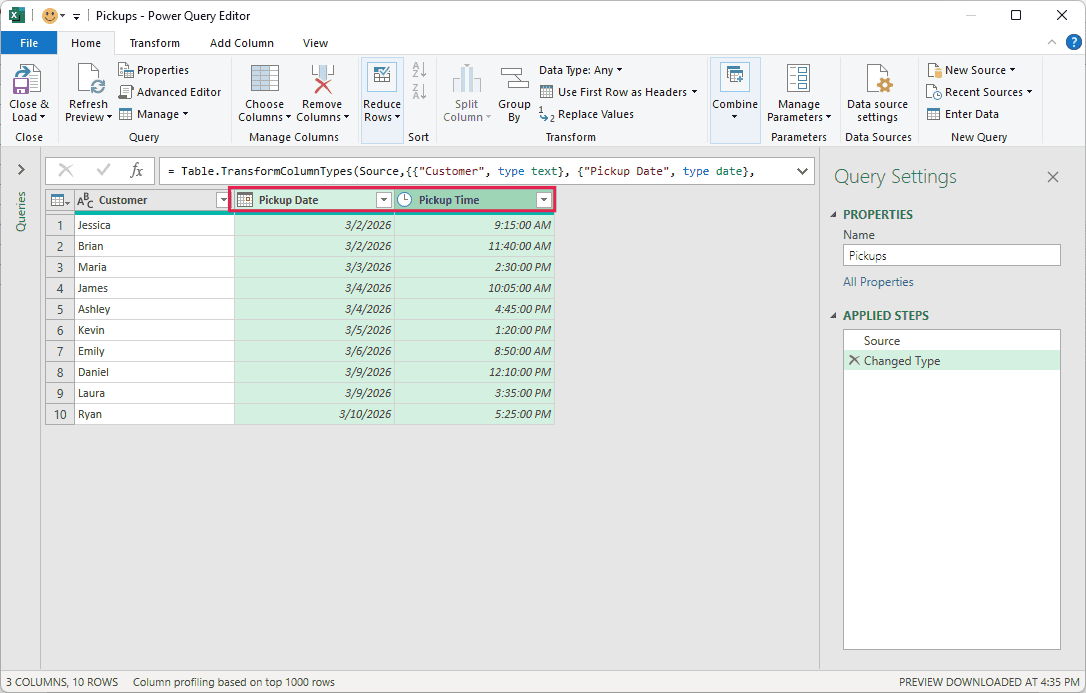Image resolution: width=1086 pixels, height=693 pixels.
Task: Collapse the ribbon with the caret
Action: 1051,42
